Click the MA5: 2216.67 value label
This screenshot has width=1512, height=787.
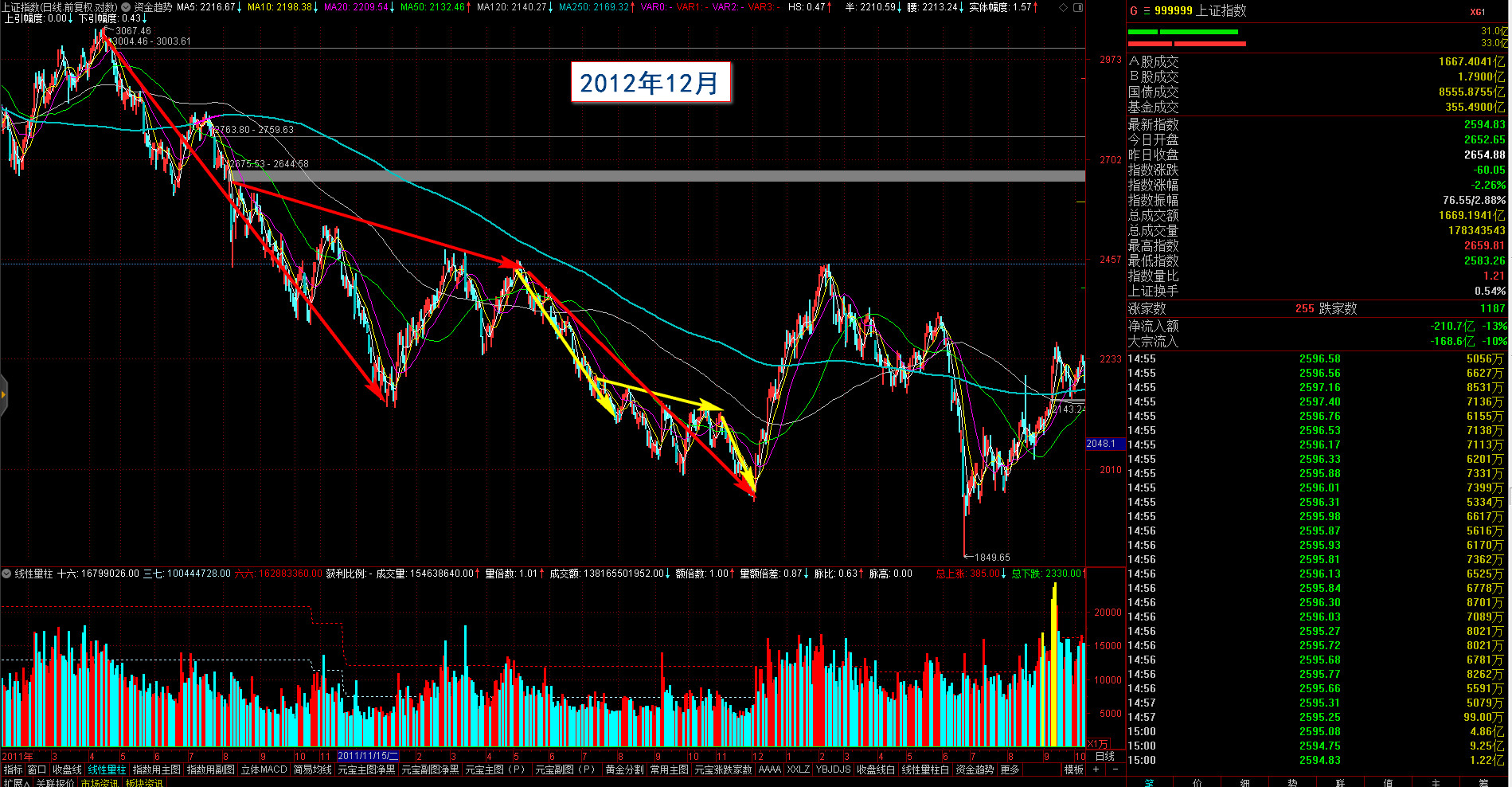coord(209,7)
